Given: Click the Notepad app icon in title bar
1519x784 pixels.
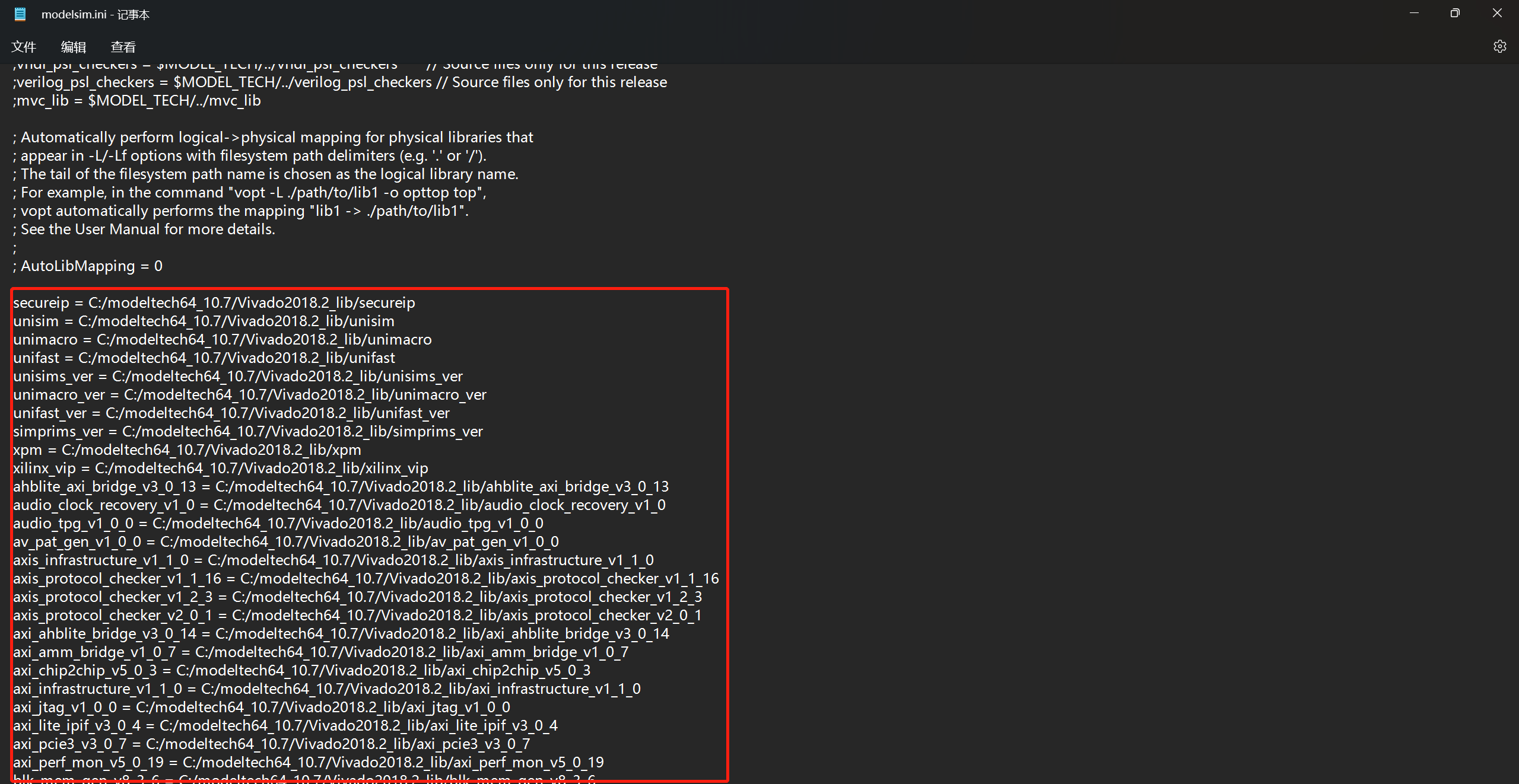Looking at the screenshot, I should 20,14.
